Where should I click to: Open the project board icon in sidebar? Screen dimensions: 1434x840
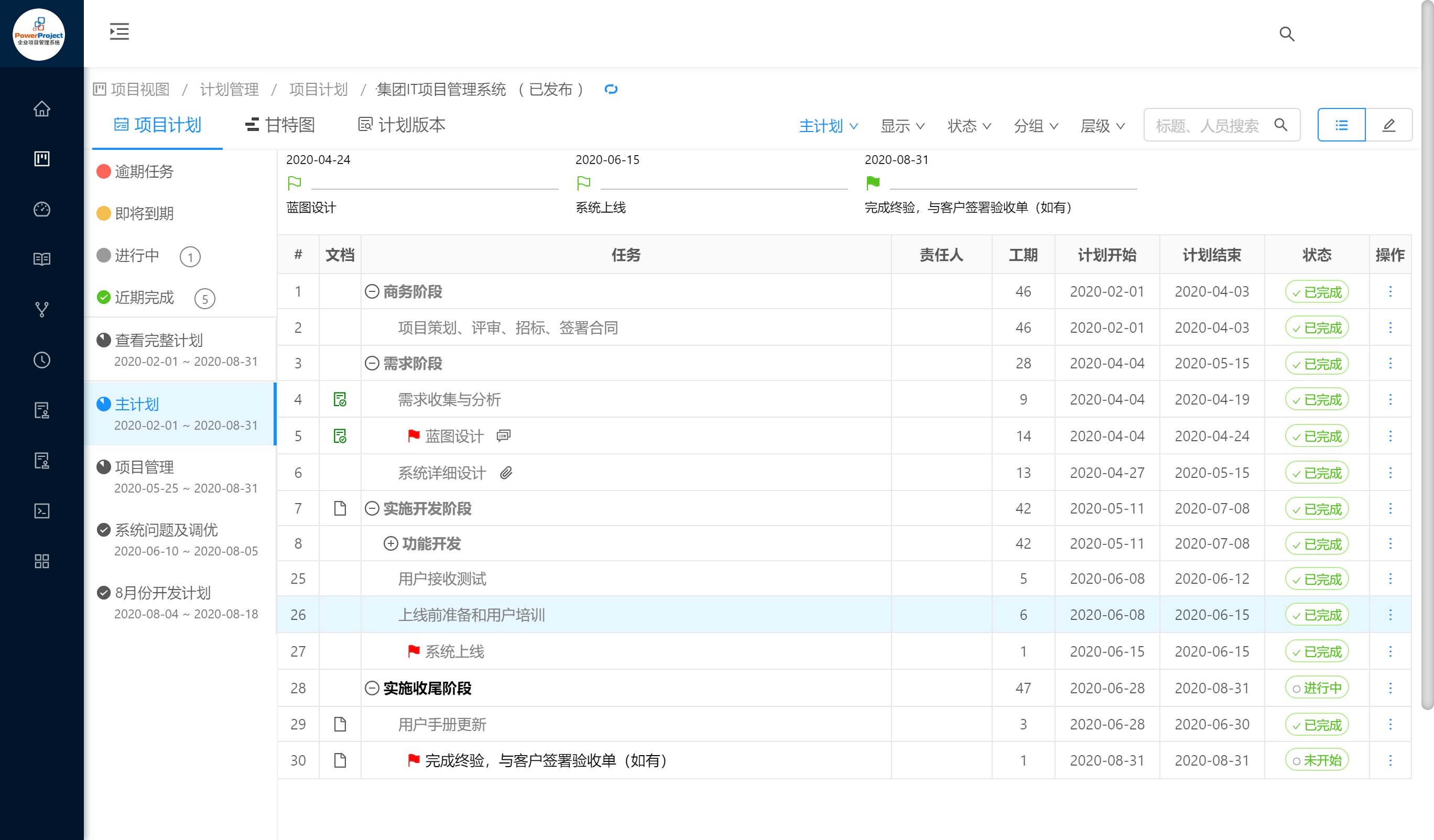click(x=41, y=159)
